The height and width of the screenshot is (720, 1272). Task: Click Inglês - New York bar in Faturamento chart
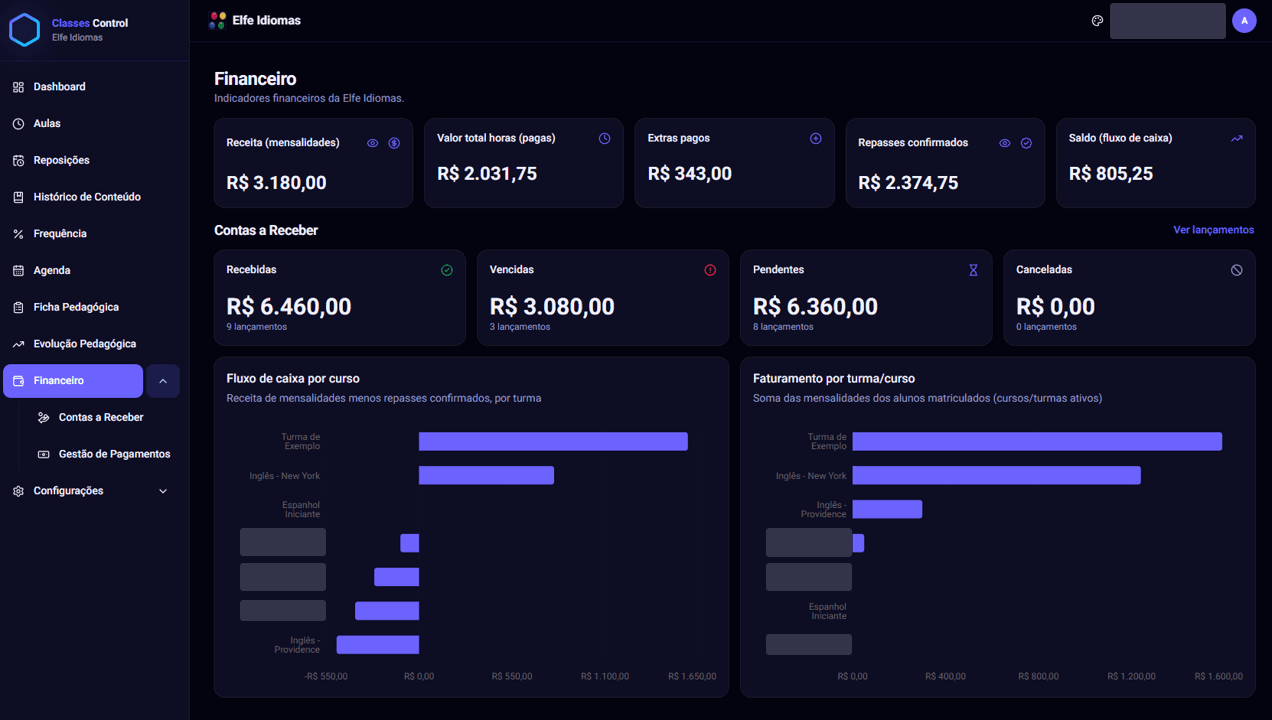(996, 475)
